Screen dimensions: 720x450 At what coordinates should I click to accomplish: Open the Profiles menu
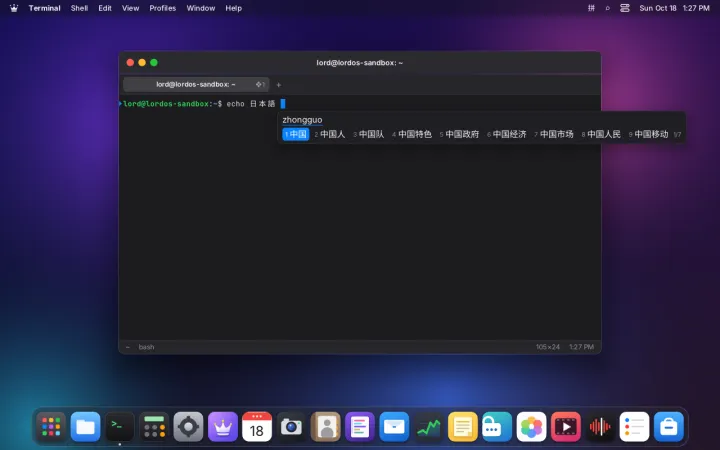[x=163, y=8]
